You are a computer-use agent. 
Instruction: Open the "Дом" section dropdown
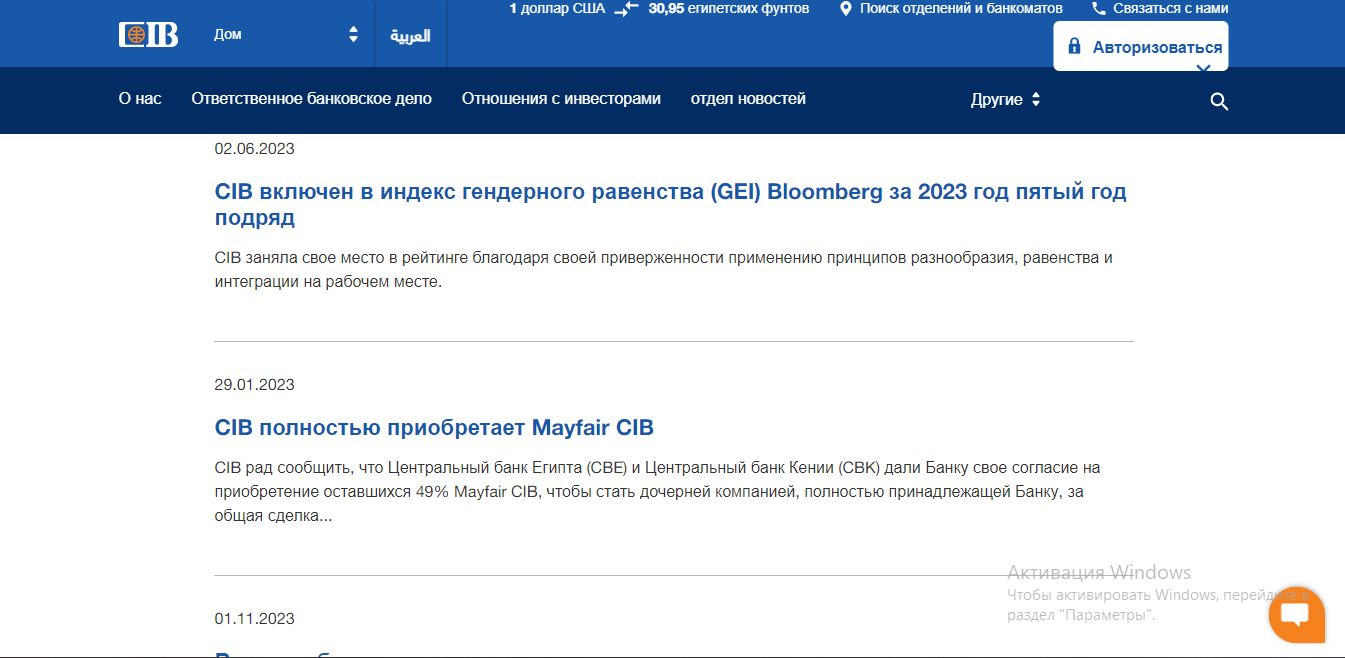(285, 35)
